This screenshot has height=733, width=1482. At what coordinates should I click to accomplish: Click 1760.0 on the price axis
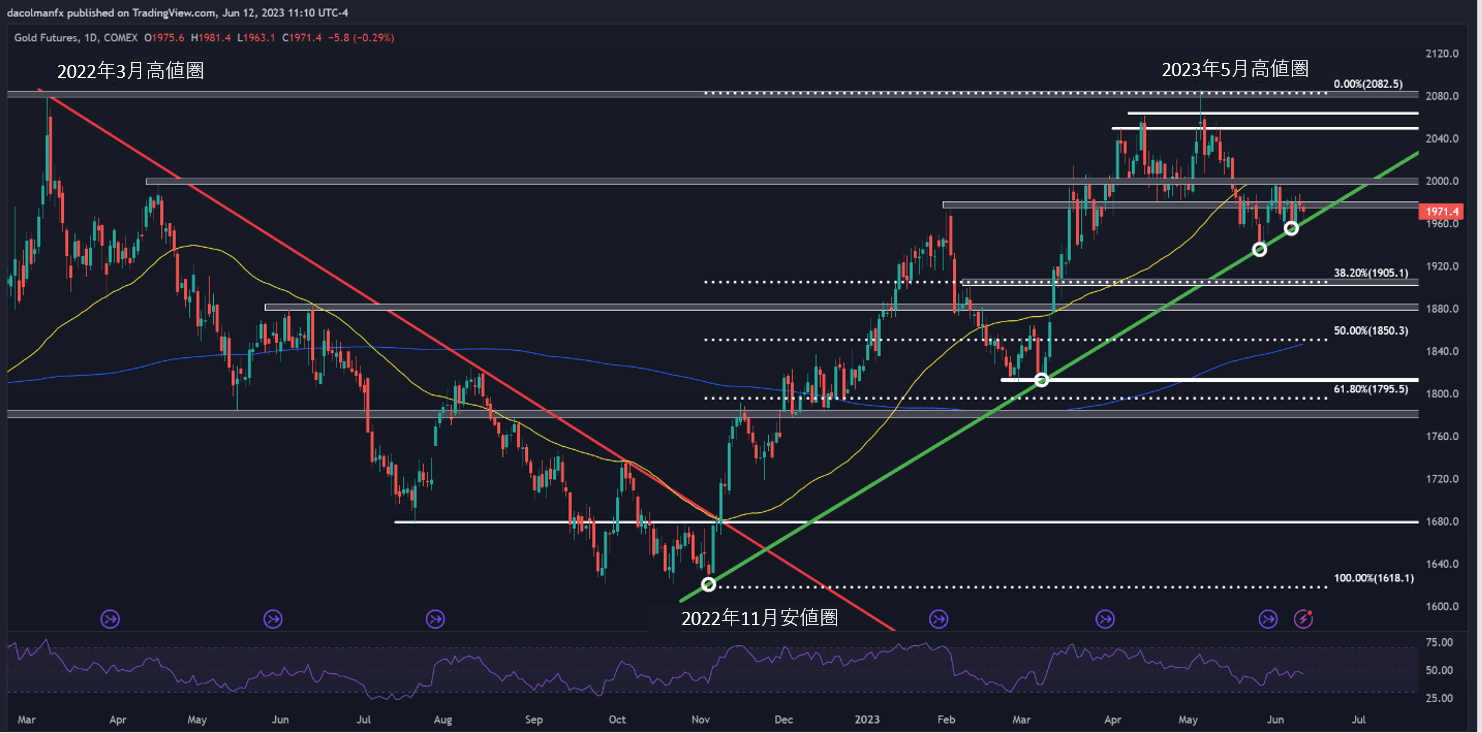pos(1443,436)
